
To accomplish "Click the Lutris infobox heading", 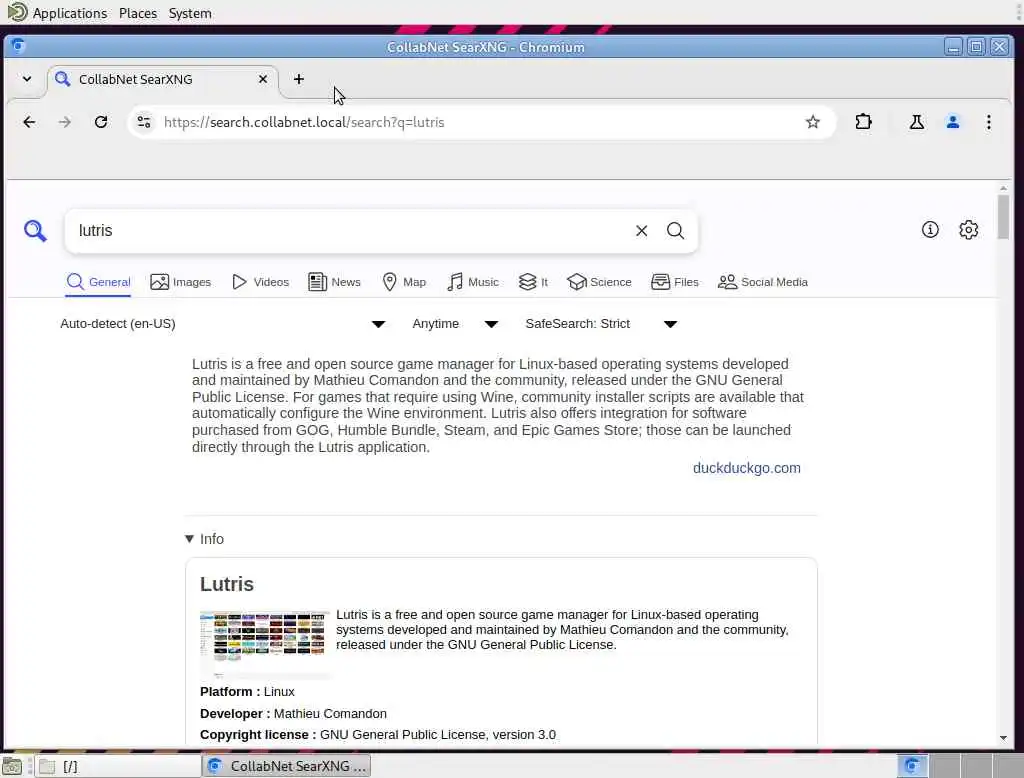I will [x=227, y=584].
